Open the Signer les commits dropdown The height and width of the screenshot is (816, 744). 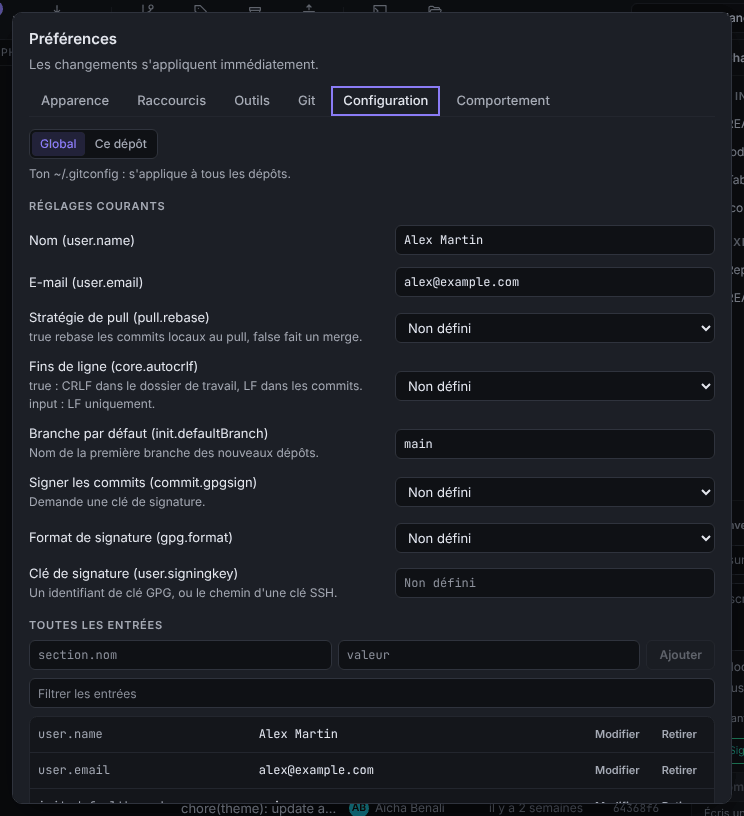coord(555,492)
